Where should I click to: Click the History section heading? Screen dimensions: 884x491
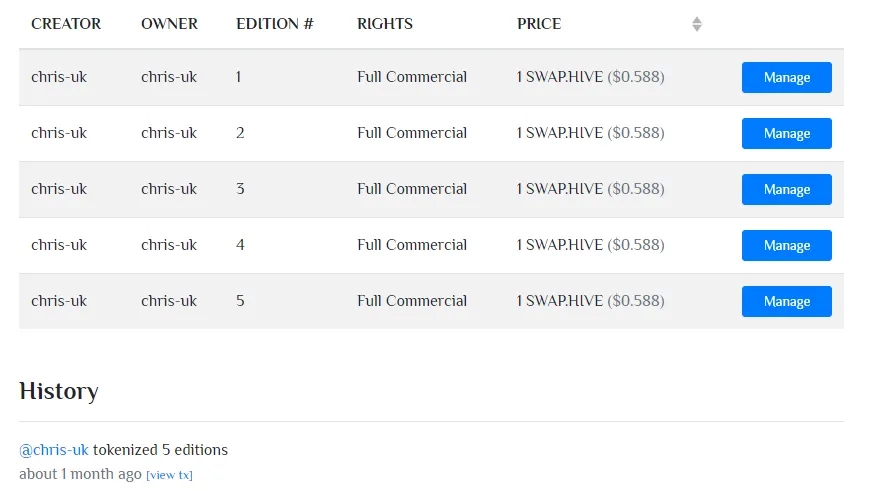pos(59,391)
